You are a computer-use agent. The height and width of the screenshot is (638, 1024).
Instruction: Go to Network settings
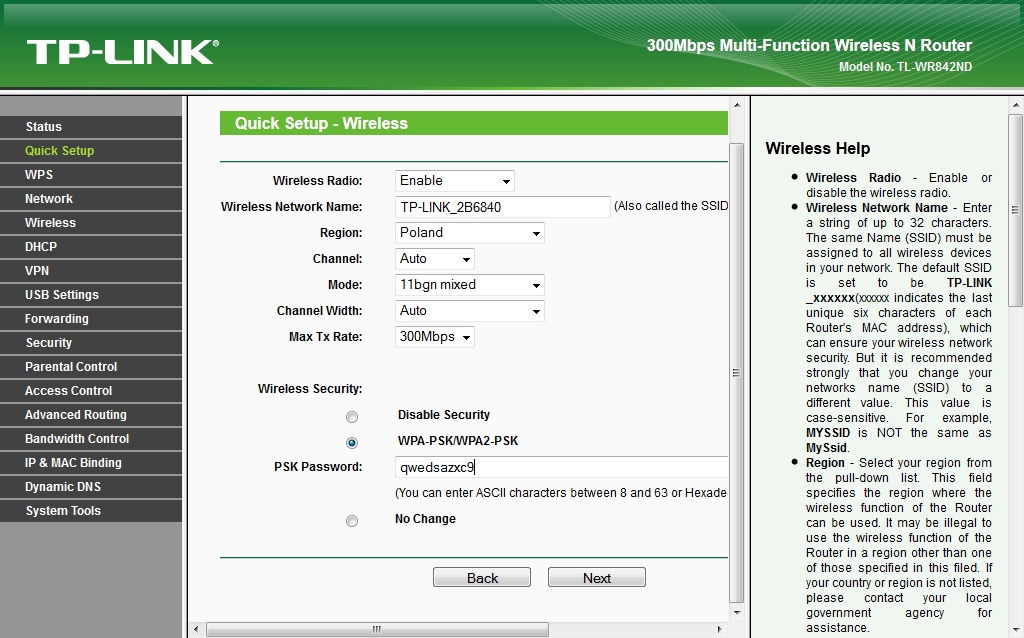pos(91,199)
